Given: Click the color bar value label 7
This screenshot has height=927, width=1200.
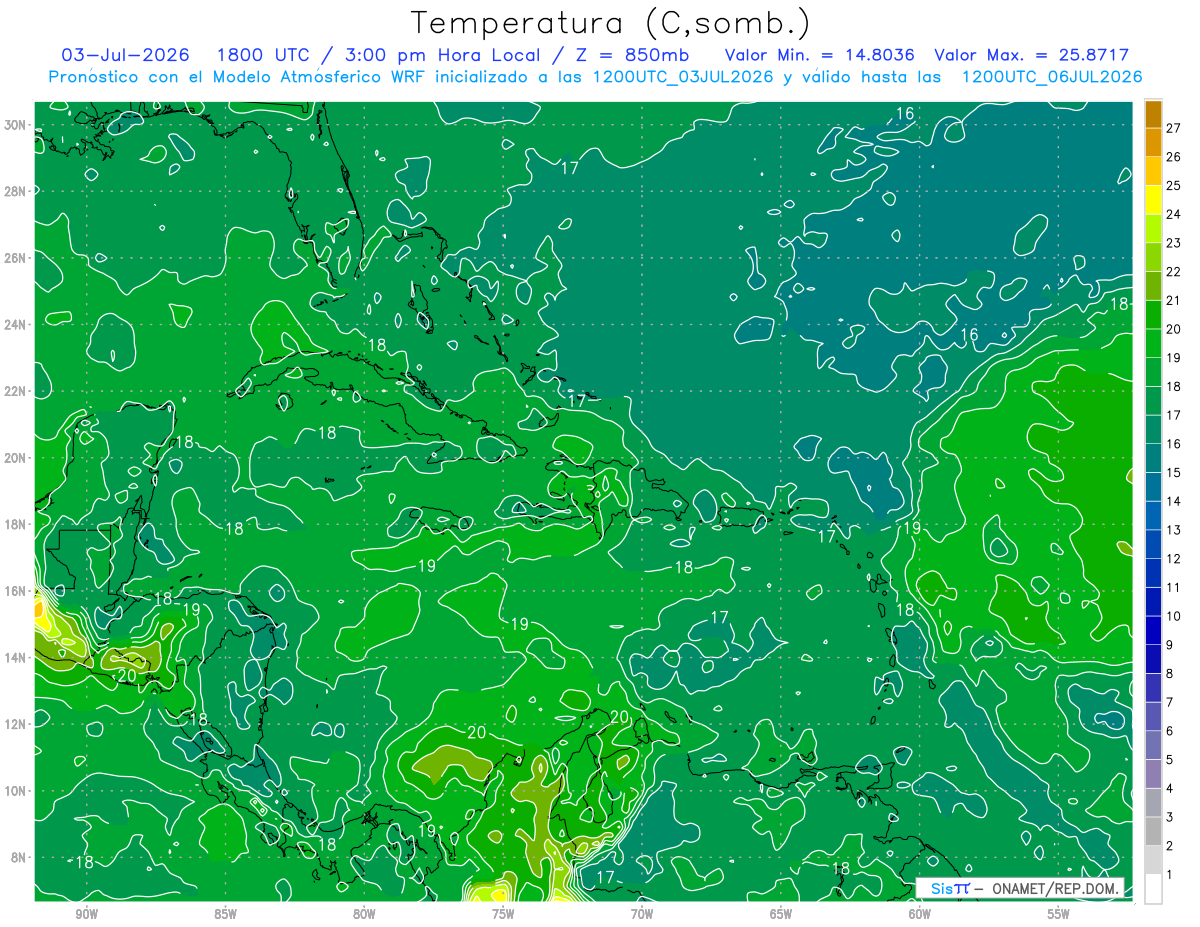Looking at the screenshot, I should point(1170,702).
